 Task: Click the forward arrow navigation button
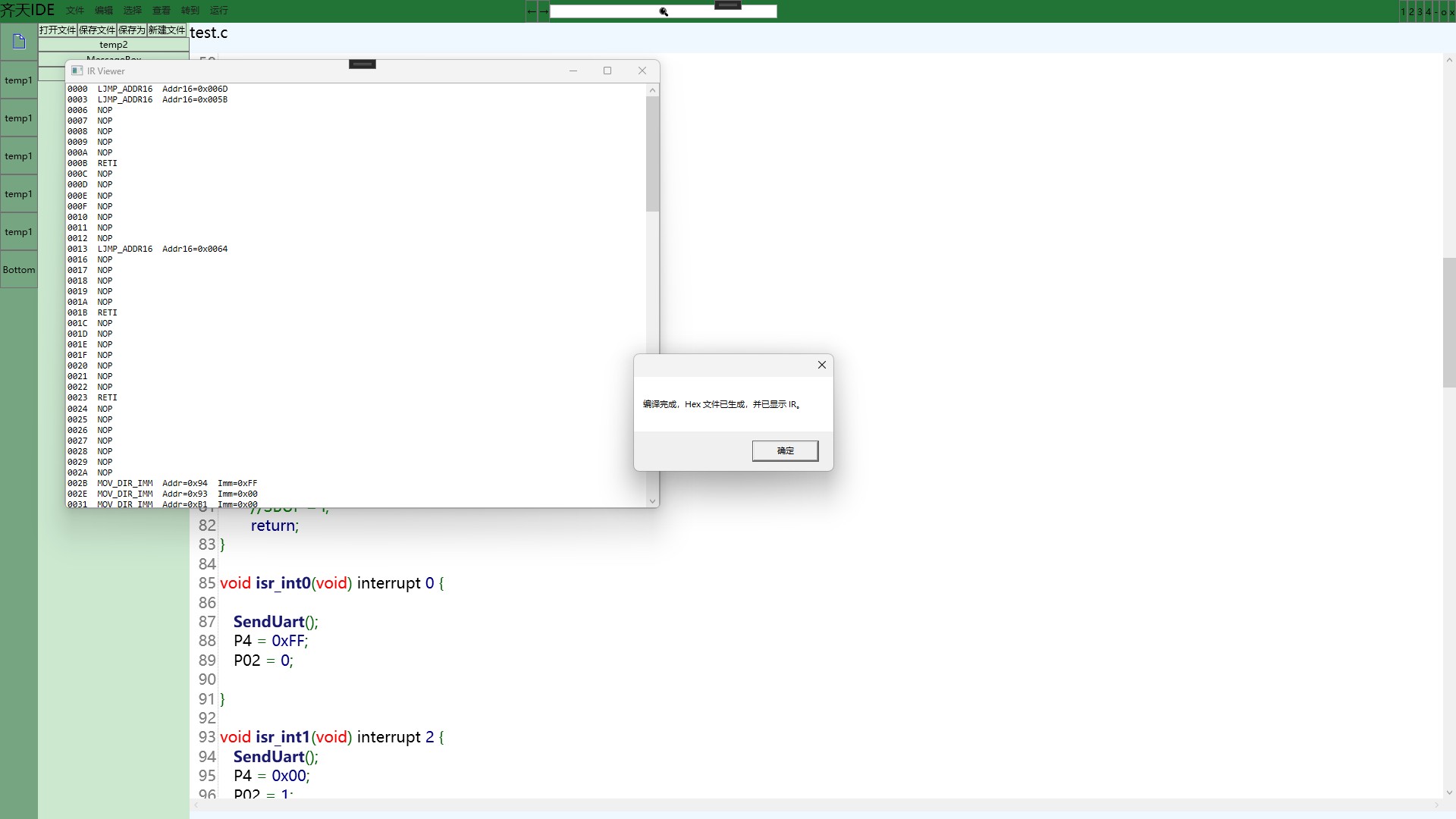point(543,11)
